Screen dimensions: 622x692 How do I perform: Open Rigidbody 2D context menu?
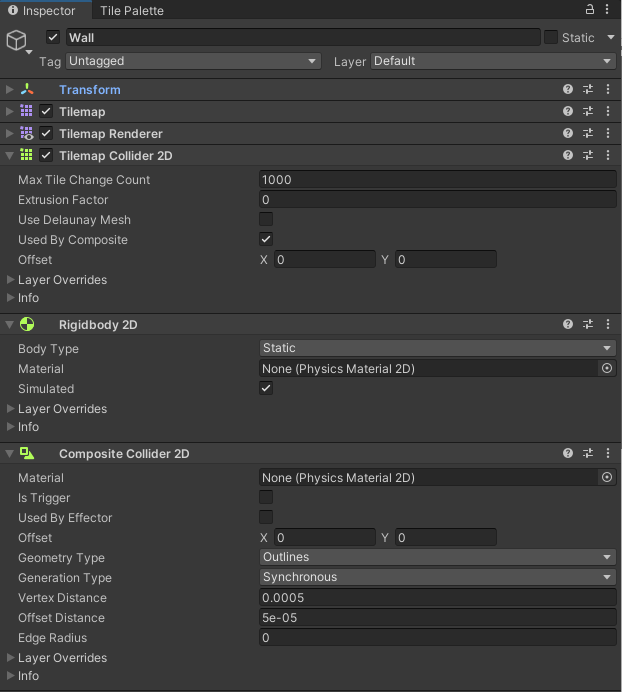pos(608,324)
